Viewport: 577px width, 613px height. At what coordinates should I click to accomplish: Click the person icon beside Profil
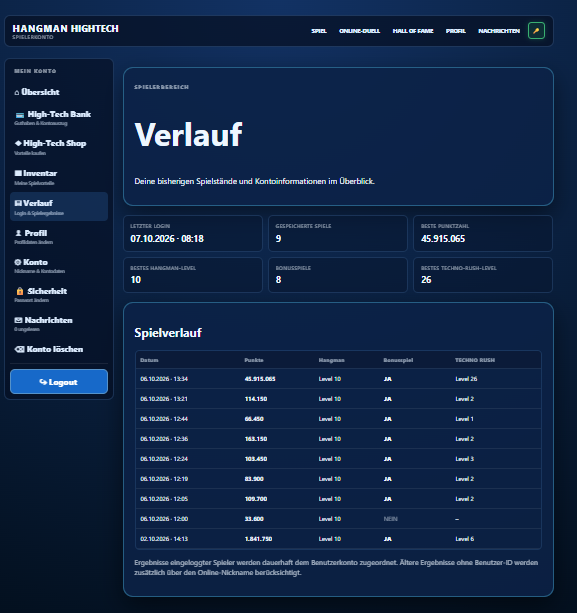pyautogui.click(x=18, y=233)
